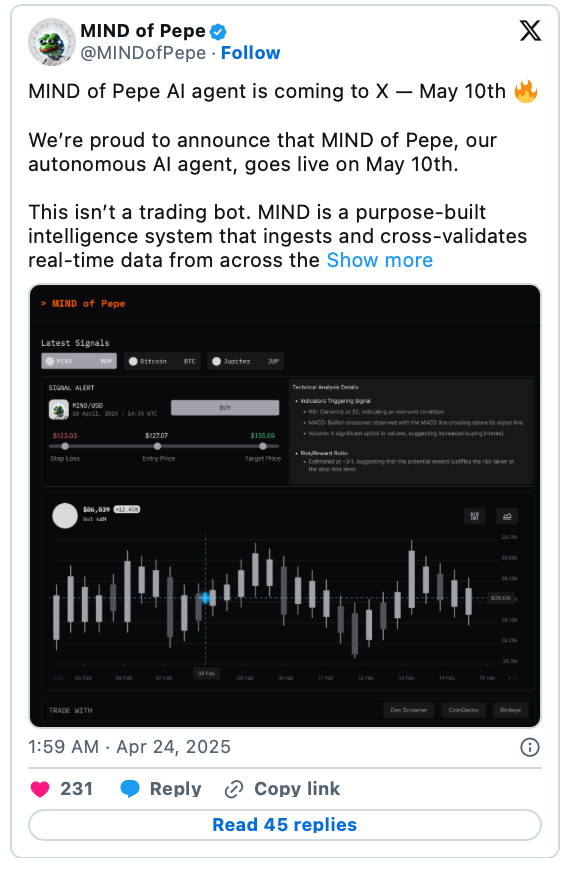Click the Entry Price slider marker
This screenshot has width=570, height=872.
(157, 446)
